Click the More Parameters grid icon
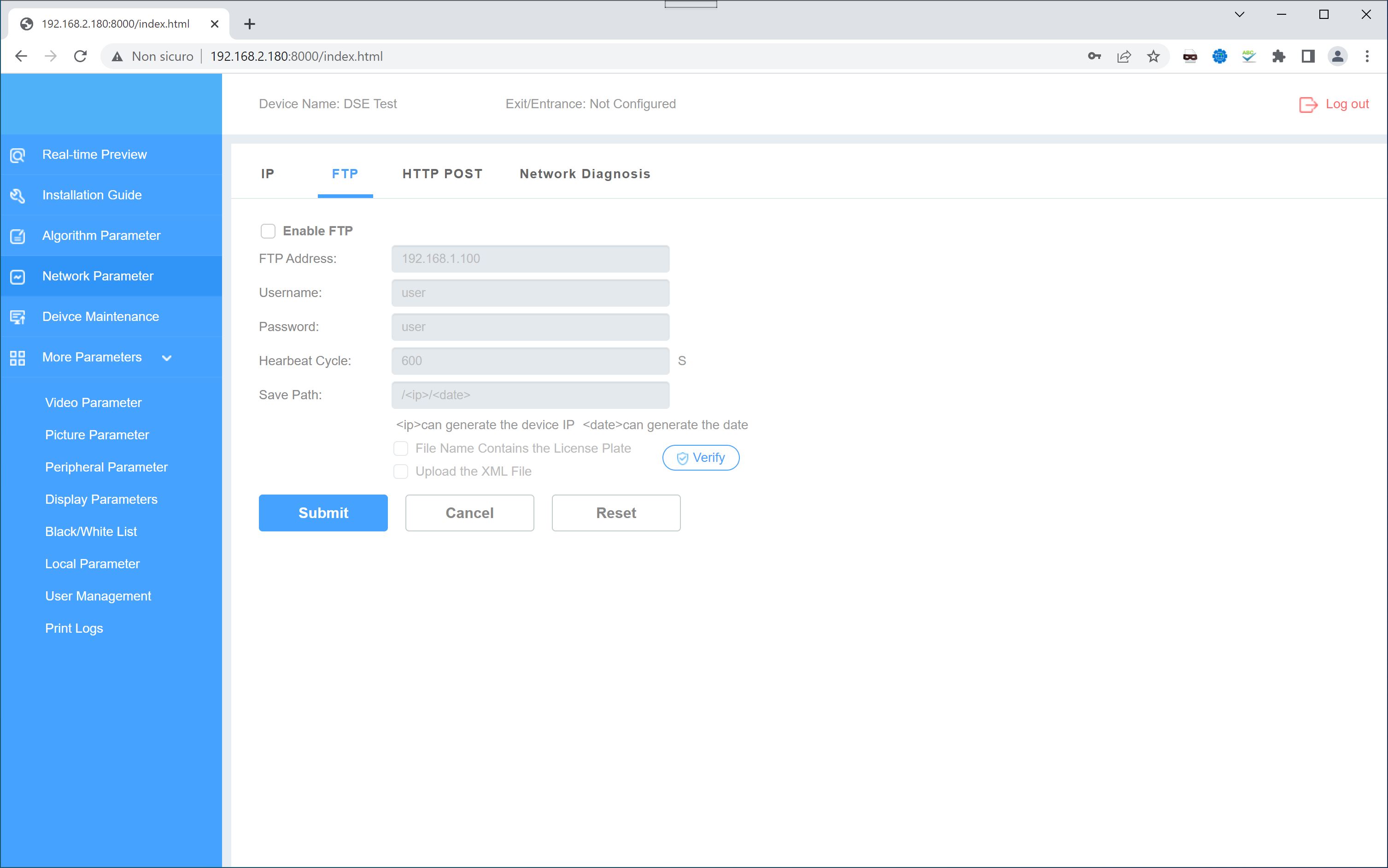The height and width of the screenshot is (868, 1388). pyautogui.click(x=17, y=358)
